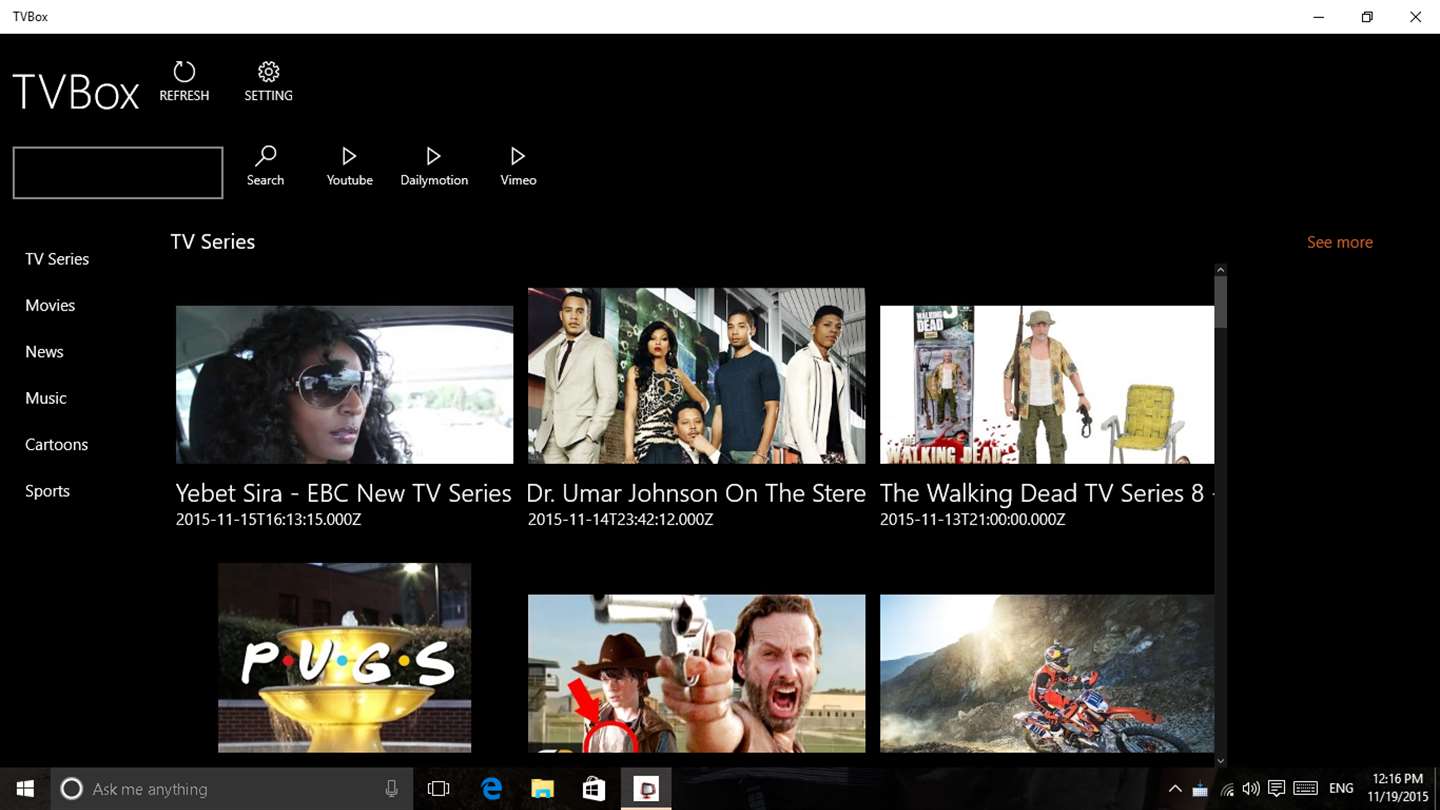The image size is (1440, 810).
Task: Open Task View in the taskbar
Action: pos(438,789)
